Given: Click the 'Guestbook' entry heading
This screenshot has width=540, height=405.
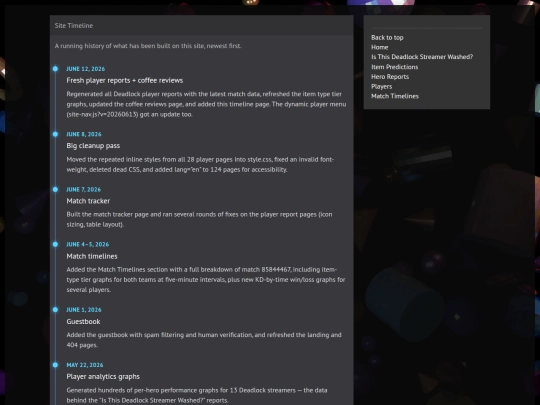Looking at the screenshot, I should 83,321.
